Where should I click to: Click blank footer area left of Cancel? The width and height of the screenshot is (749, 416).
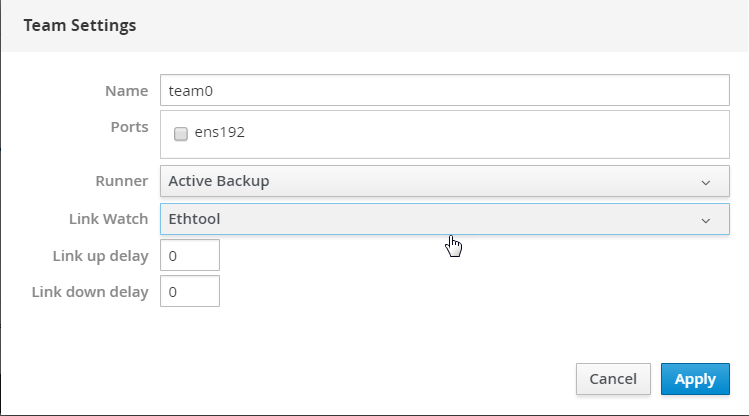coord(300,379)
